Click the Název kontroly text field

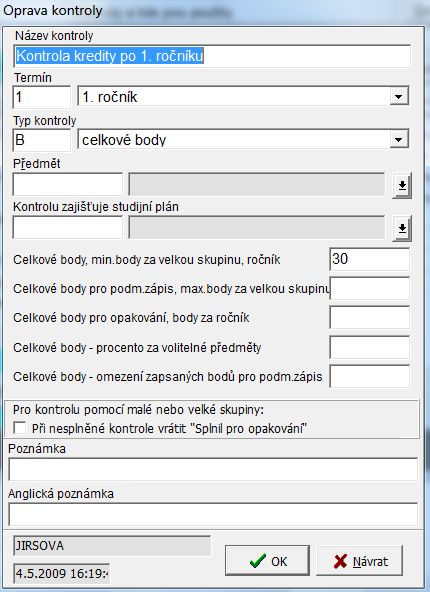point(212,56)
